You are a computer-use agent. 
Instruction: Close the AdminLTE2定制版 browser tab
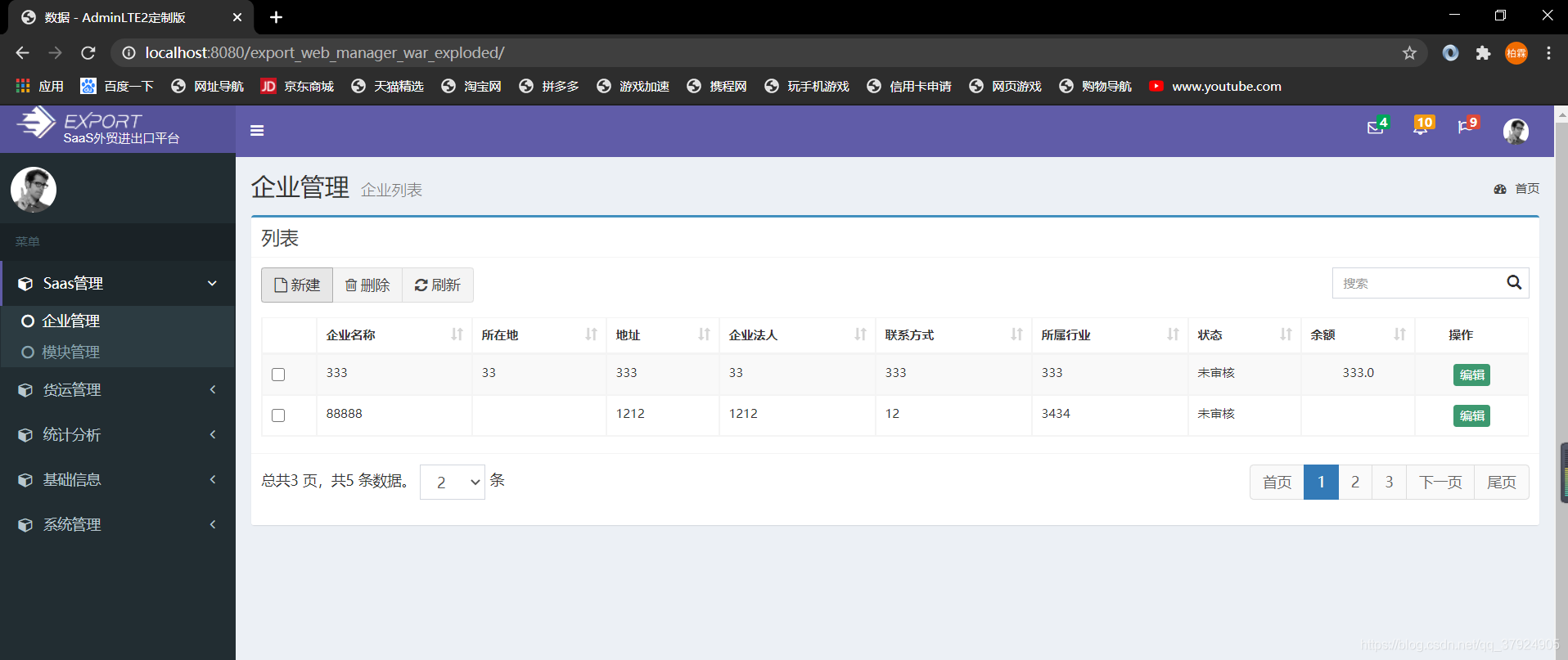pyautogui.click(x=237, y=17)
